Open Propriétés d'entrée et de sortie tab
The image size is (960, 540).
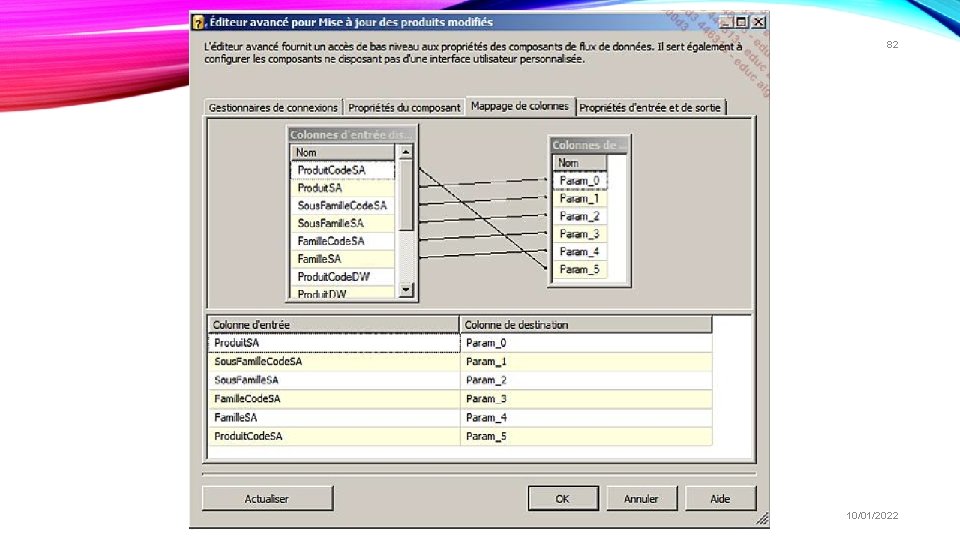pos(650,108)
